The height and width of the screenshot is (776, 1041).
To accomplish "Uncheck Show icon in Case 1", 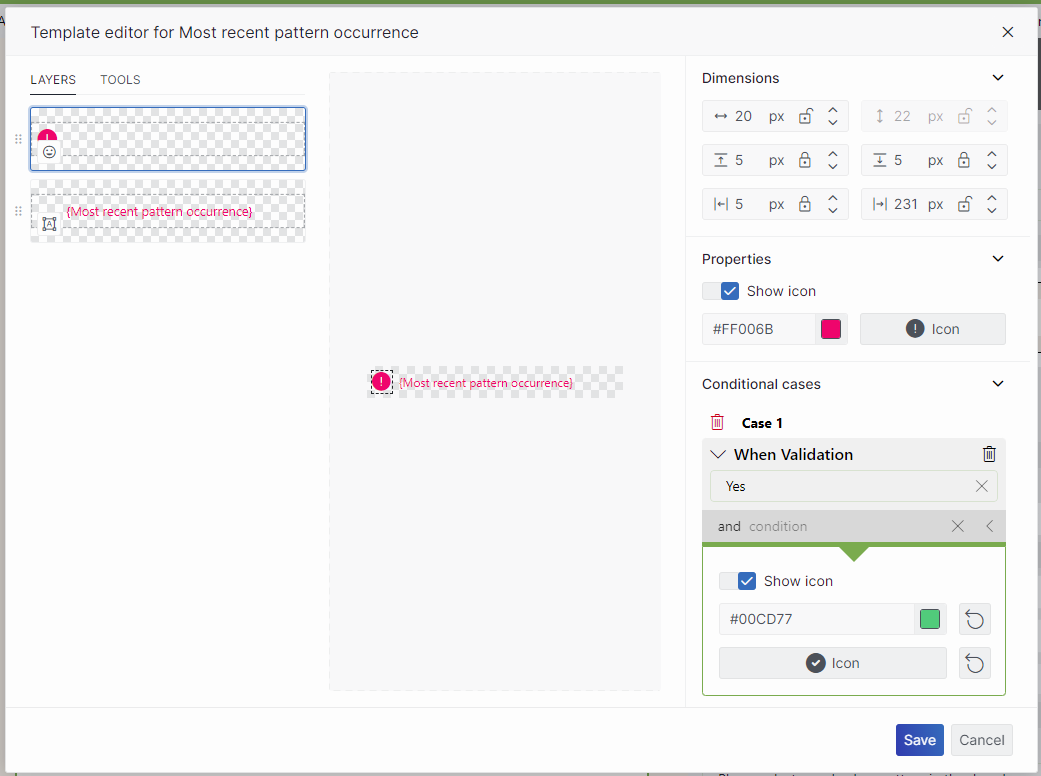I will coord(747,581).
